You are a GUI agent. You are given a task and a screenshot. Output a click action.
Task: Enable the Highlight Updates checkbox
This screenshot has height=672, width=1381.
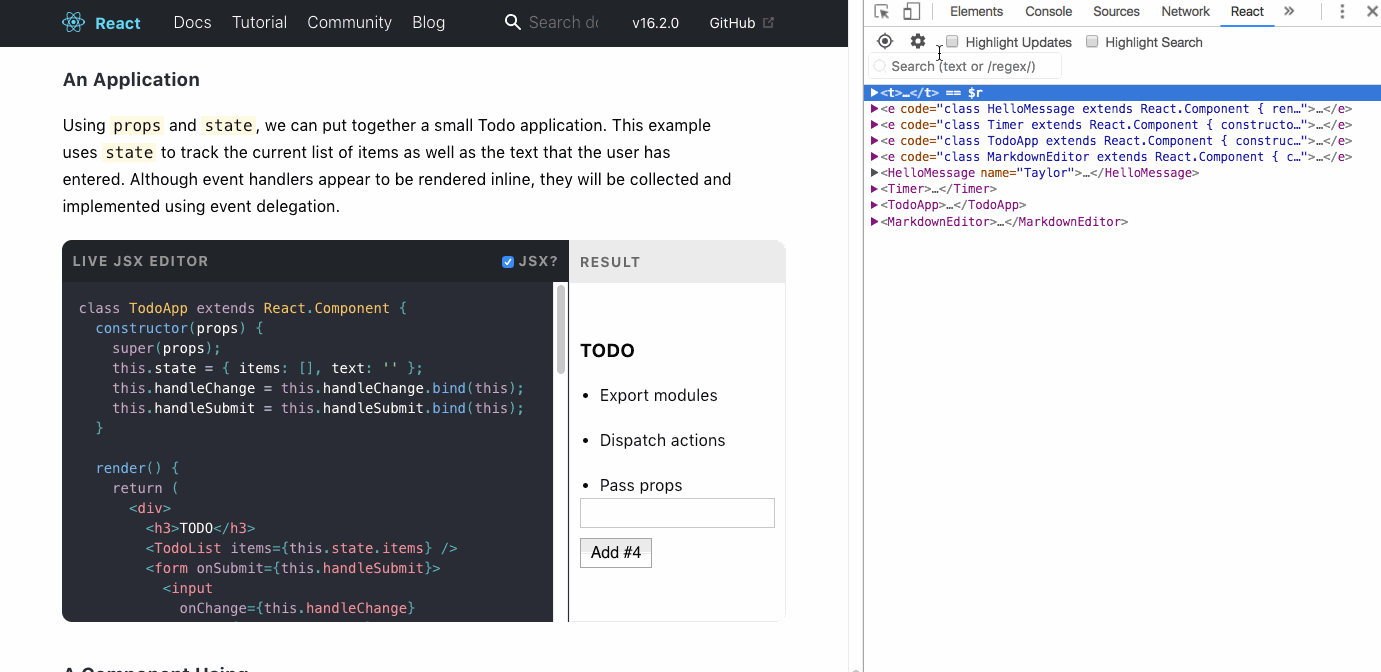coord(952,42)
